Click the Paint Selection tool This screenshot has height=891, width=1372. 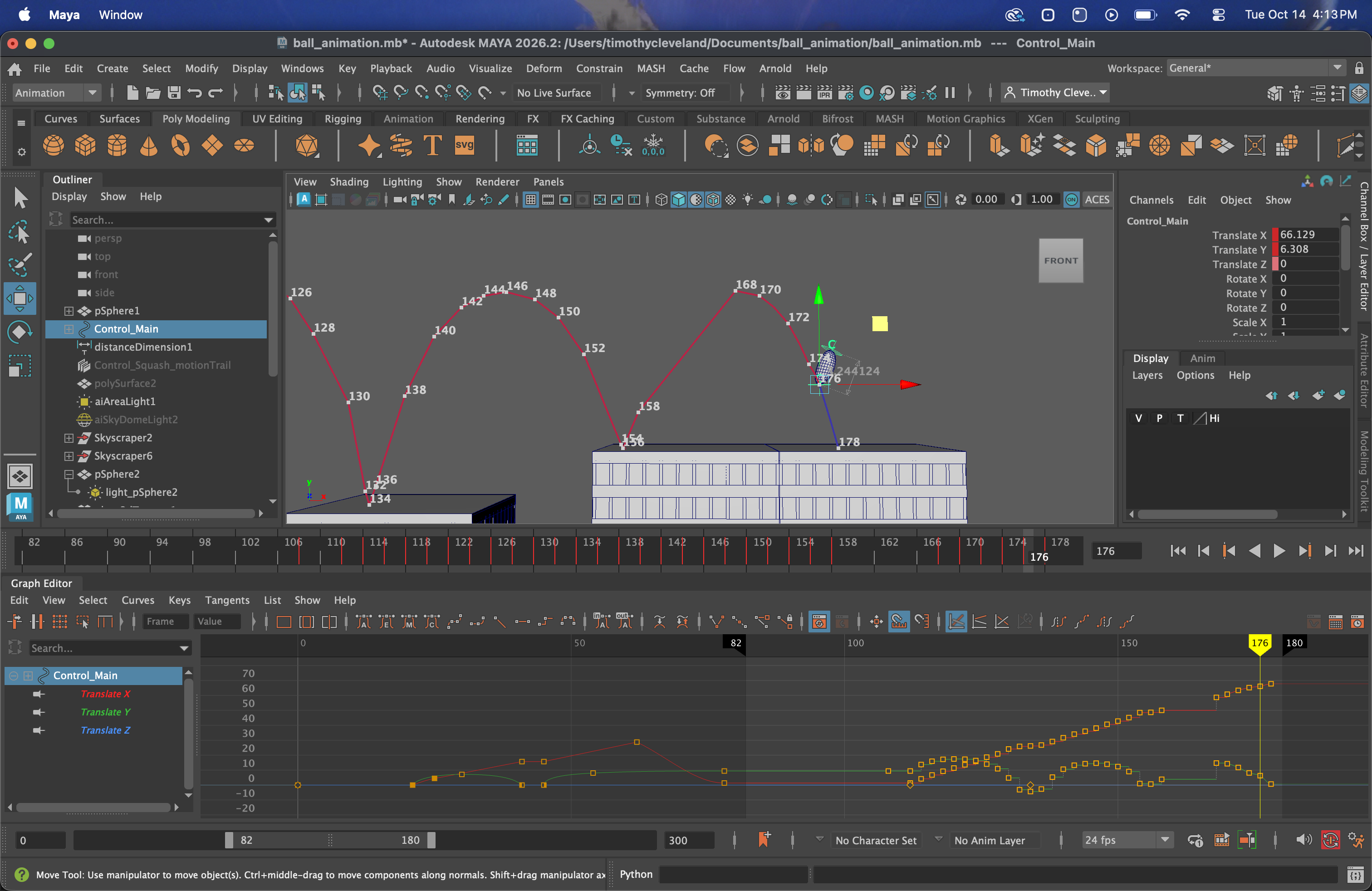pos(20,264)
